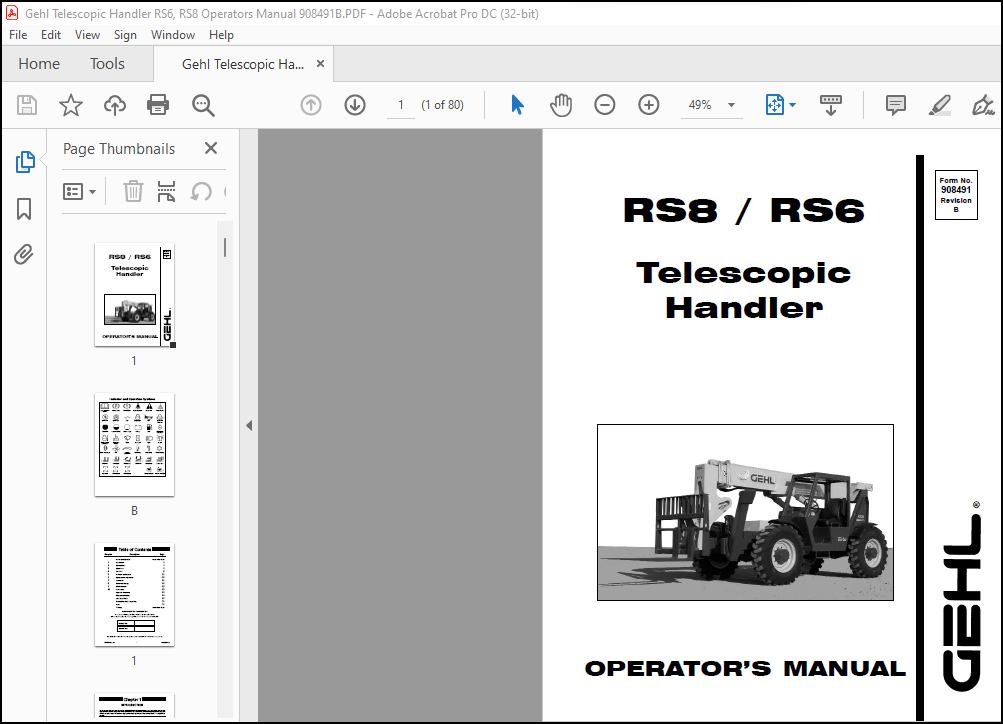The height and width of the screenshot is (724, 1003).
Task: Close the Gehl Telescopic document tab
Action: [x=320, y=64]
